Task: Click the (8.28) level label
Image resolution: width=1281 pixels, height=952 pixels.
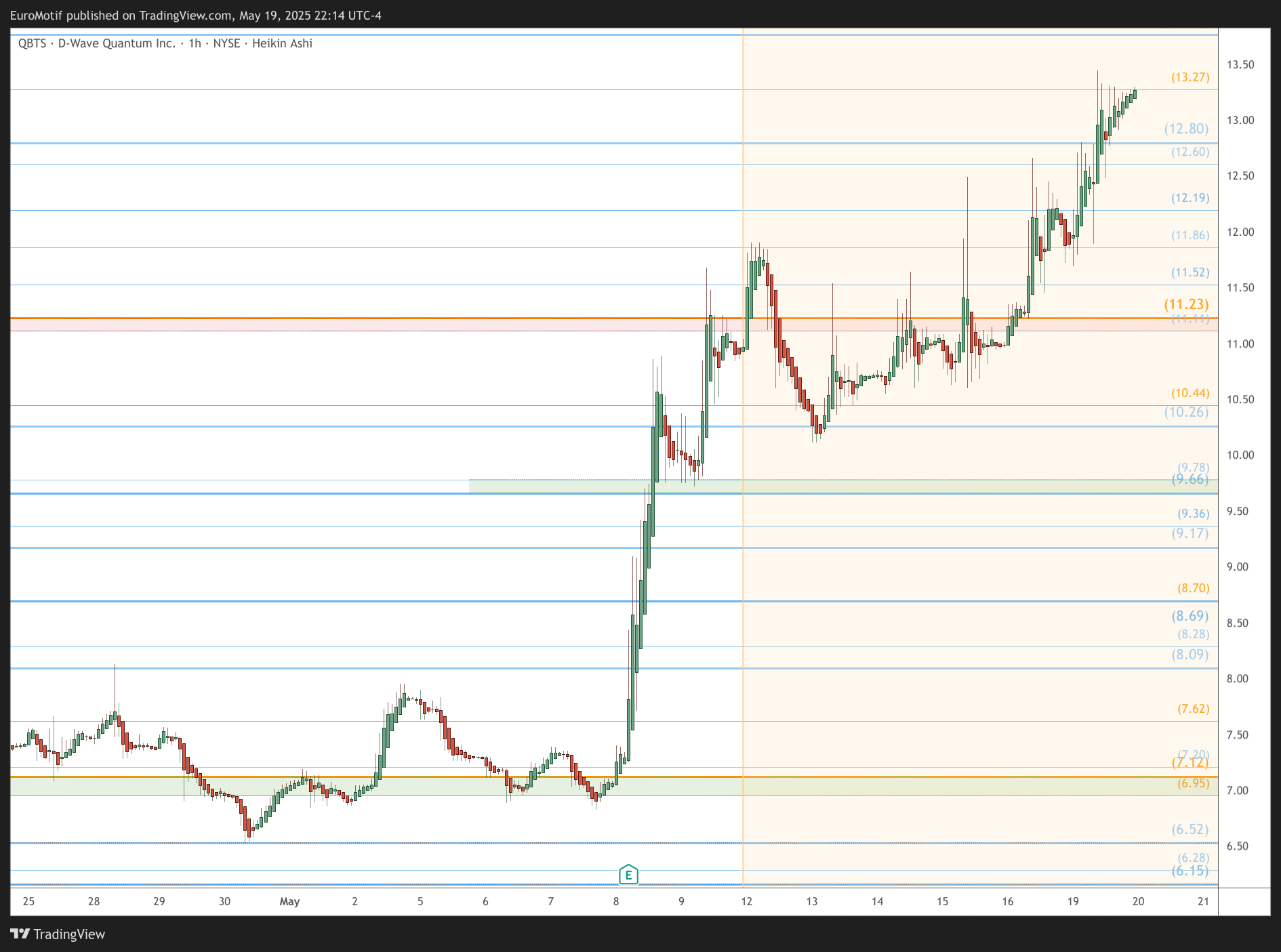Action: click(x=1193, y=634)
